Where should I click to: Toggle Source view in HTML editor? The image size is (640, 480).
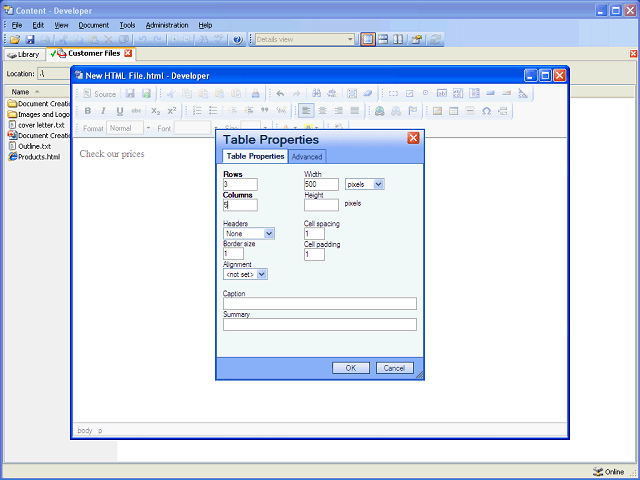click(100, 94)
